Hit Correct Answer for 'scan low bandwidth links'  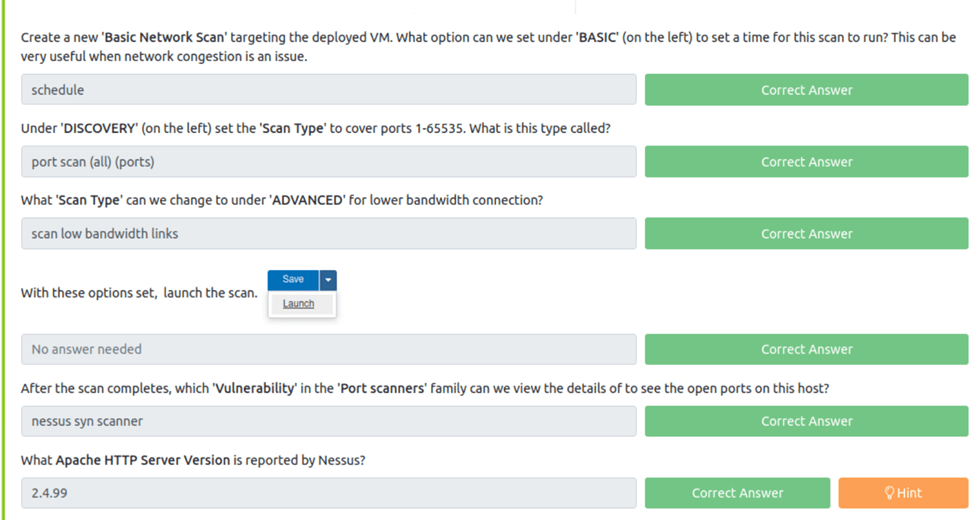[x=806, y=234]
